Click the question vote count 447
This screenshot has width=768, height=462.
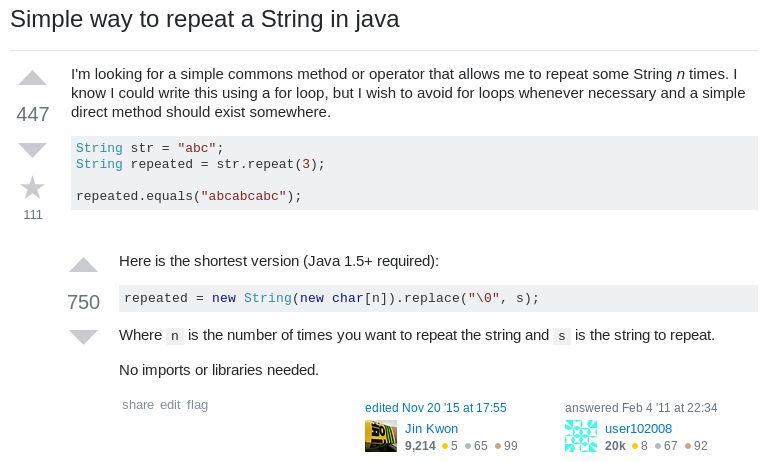click(33, 114)
